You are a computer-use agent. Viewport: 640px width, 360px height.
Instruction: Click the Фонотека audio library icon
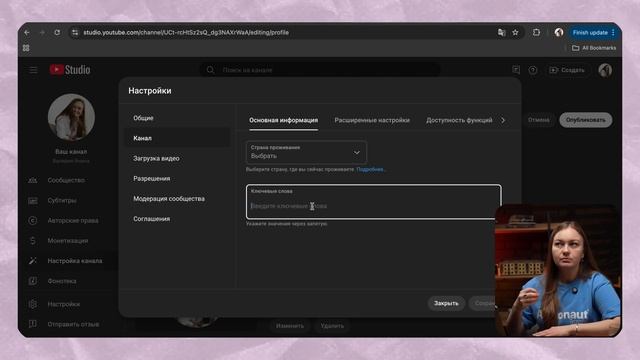(x=33, y=281)
